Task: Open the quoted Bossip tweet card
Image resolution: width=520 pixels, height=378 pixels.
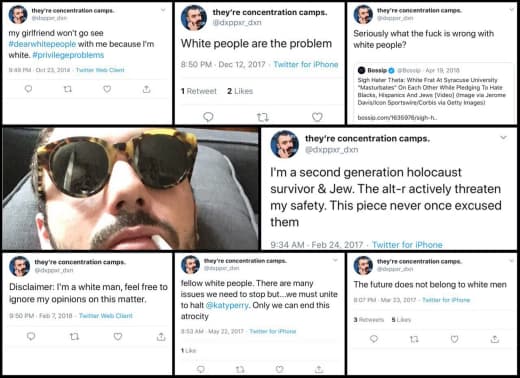Action: click(433, 93)
